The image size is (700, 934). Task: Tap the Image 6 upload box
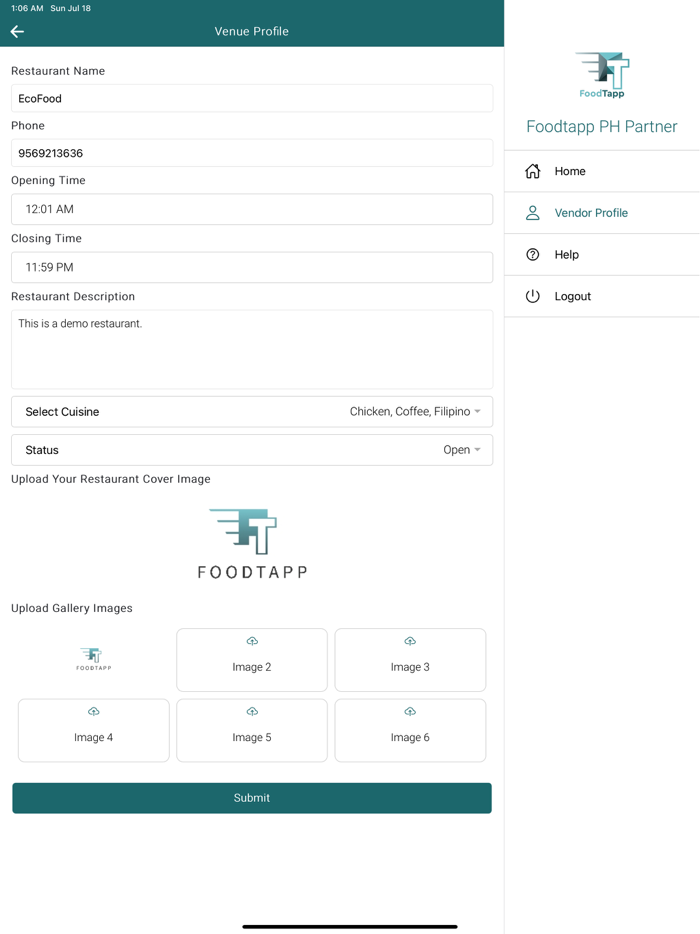[410, 730]
